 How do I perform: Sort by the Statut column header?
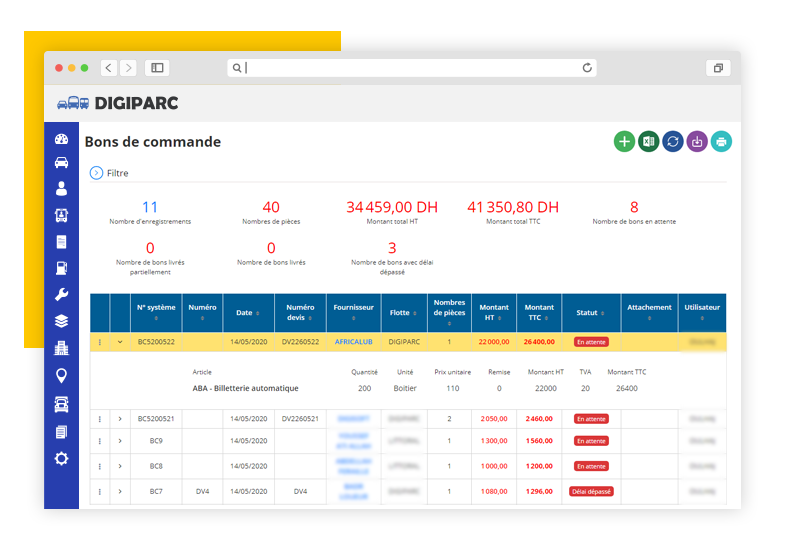tap(591, 312)
